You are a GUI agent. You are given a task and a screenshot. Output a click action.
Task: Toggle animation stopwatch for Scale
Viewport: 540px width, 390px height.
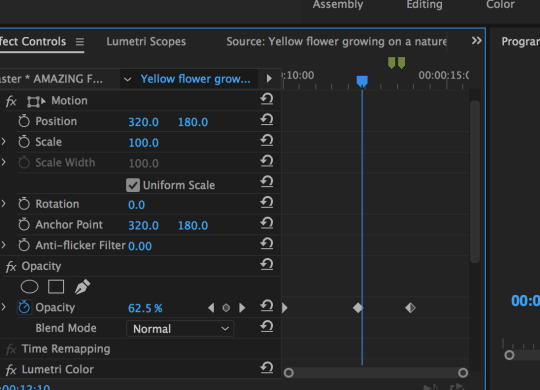[x=24, y=141]
